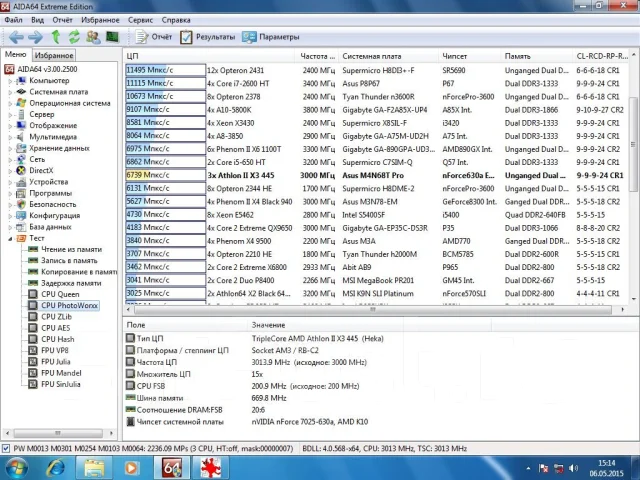This screenshot has width=640, height=480.
Task: Select Задержка памяти test icon
Action: (x=33, y=283)
